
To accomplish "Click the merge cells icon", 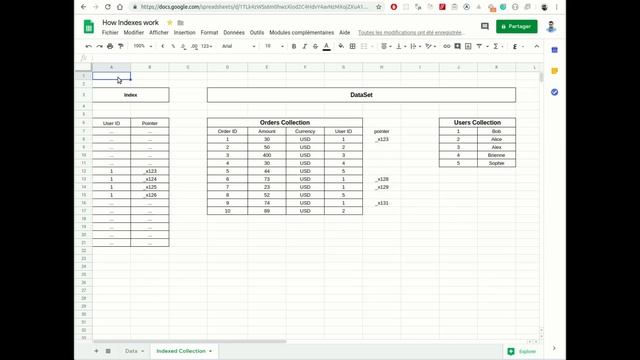I will [x=364, y=47].
